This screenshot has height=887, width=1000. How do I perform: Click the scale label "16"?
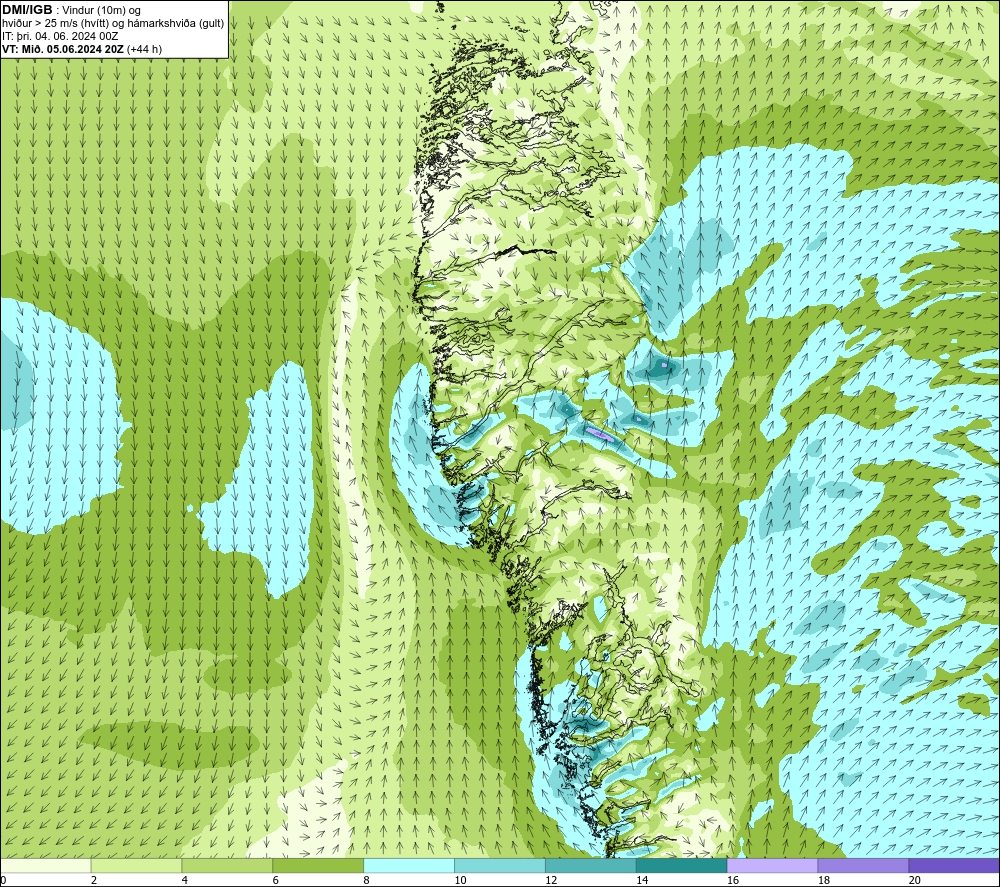point(733,881)
